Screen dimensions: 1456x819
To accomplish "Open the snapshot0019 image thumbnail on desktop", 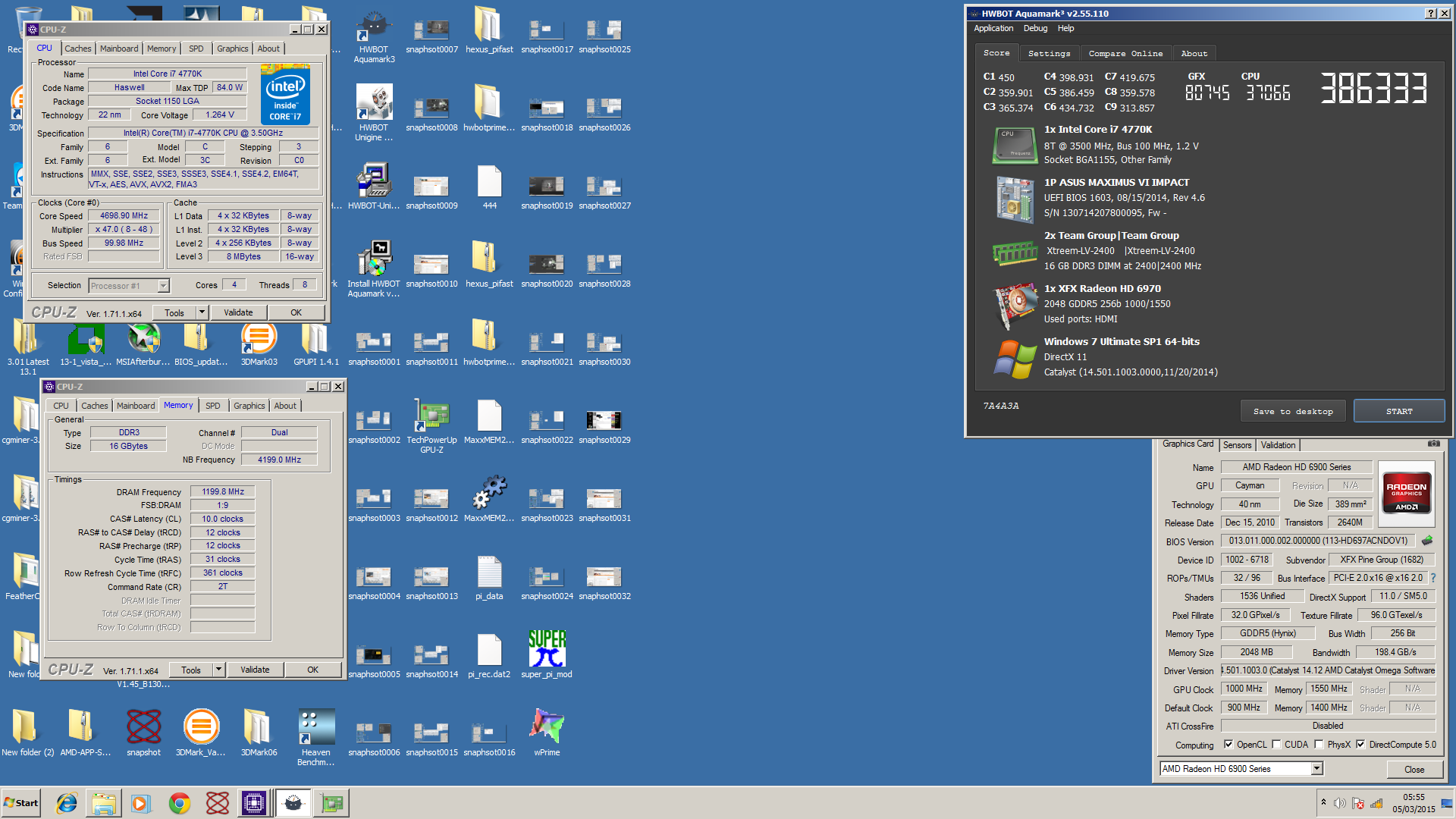I will point(547,192).
